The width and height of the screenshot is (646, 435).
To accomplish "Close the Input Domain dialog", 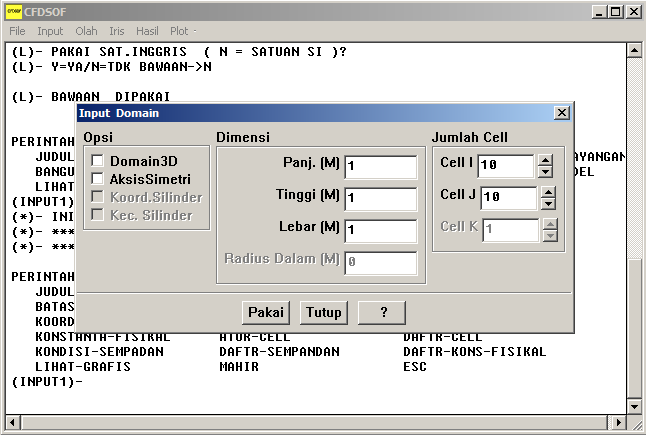I will (x=562, y=113).
